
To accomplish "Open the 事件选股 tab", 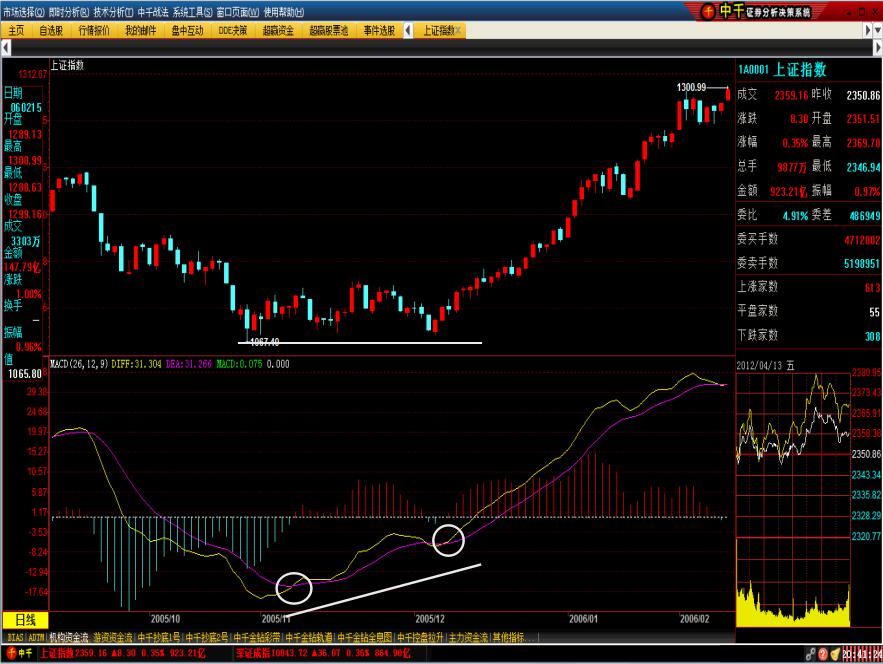I will tap(379, 31).
